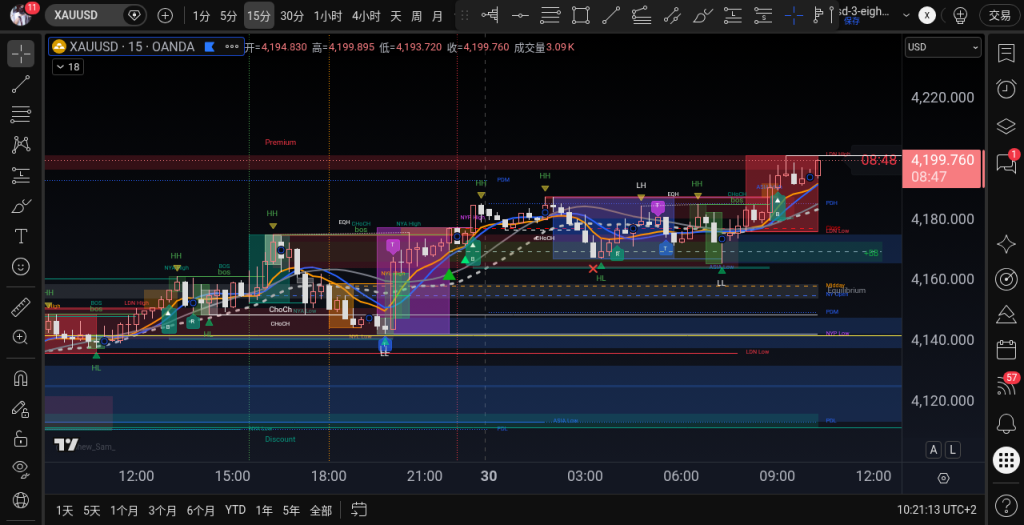Open the object tree layers panel

1006,125
